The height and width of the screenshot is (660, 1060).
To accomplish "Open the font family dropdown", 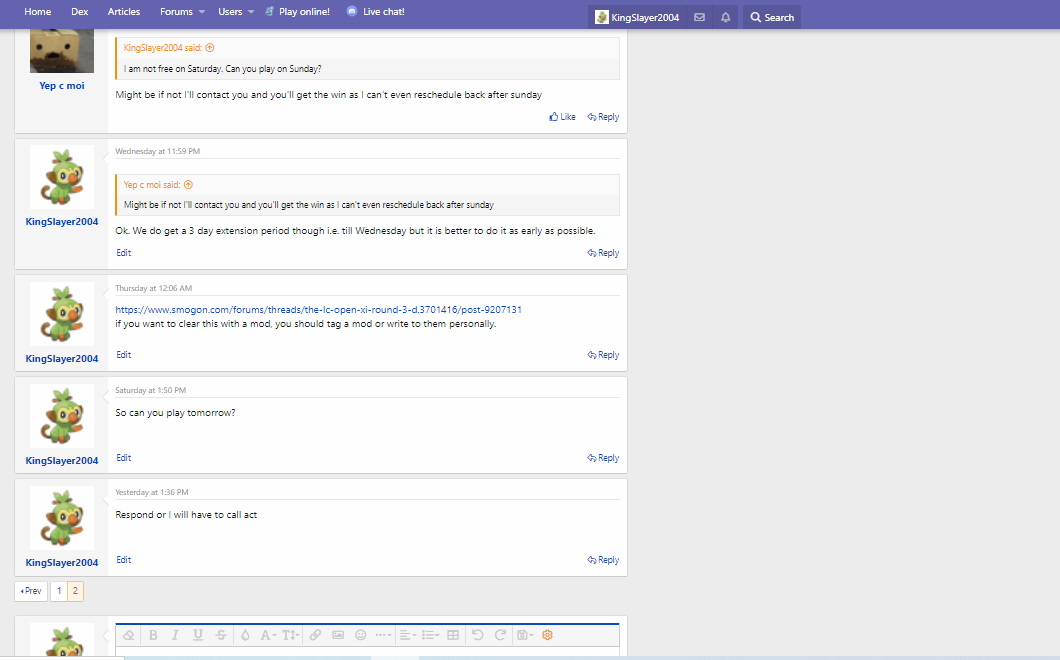I will [x=268, y=635].
